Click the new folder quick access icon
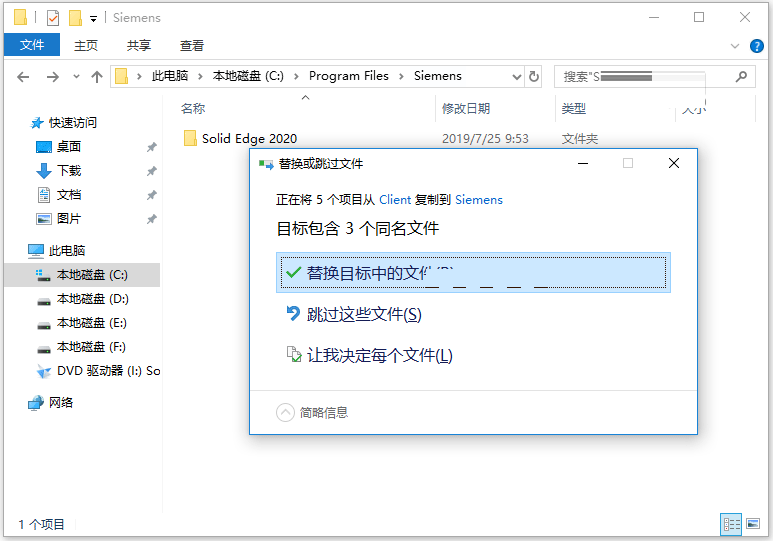The image size is (773, 541). coord(75,18)
